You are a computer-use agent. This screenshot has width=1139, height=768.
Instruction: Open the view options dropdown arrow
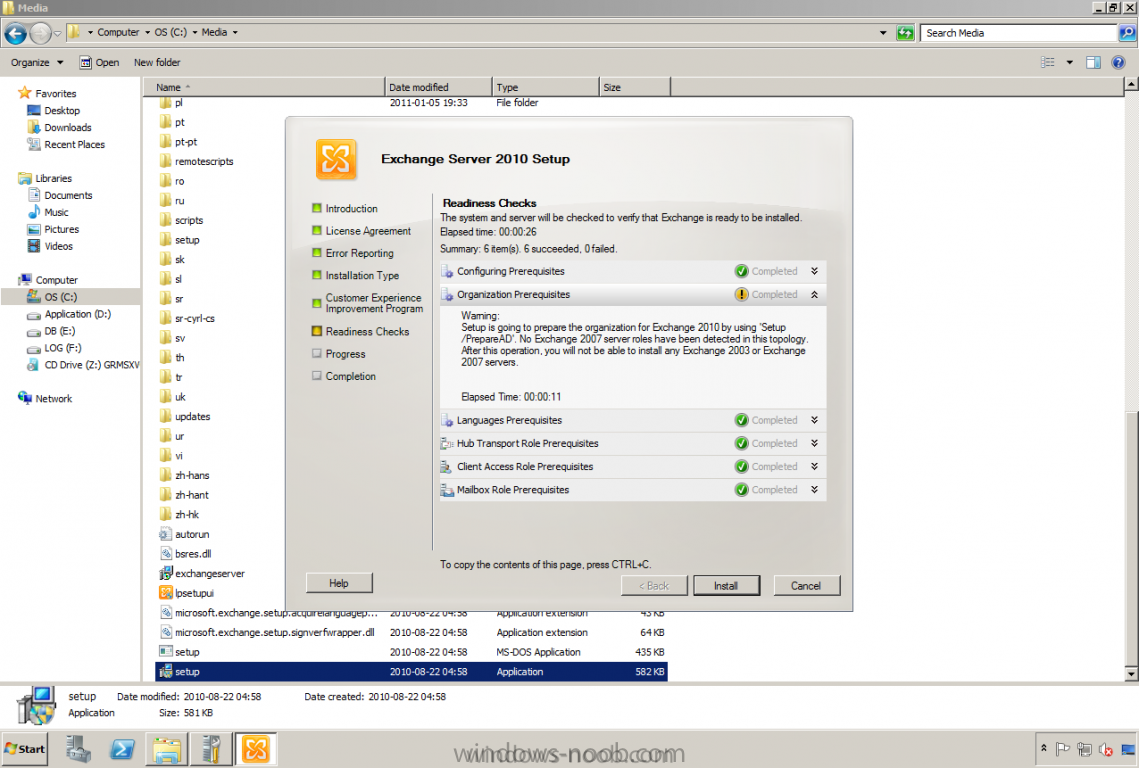1069,62
